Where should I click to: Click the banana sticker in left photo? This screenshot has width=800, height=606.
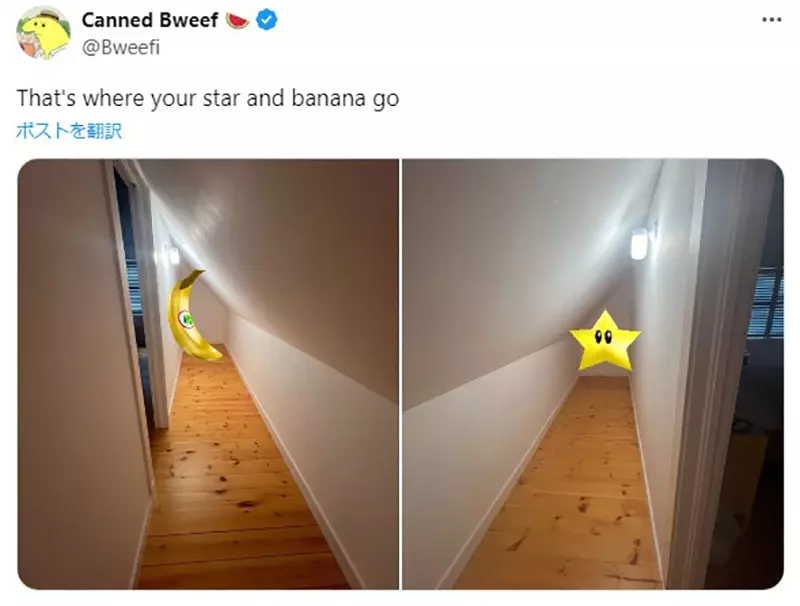(x=193, y=315)
